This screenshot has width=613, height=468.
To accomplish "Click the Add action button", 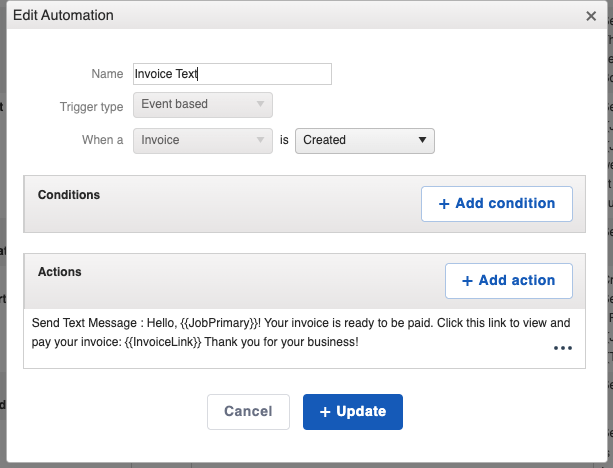I will click(x=509, y=281).
